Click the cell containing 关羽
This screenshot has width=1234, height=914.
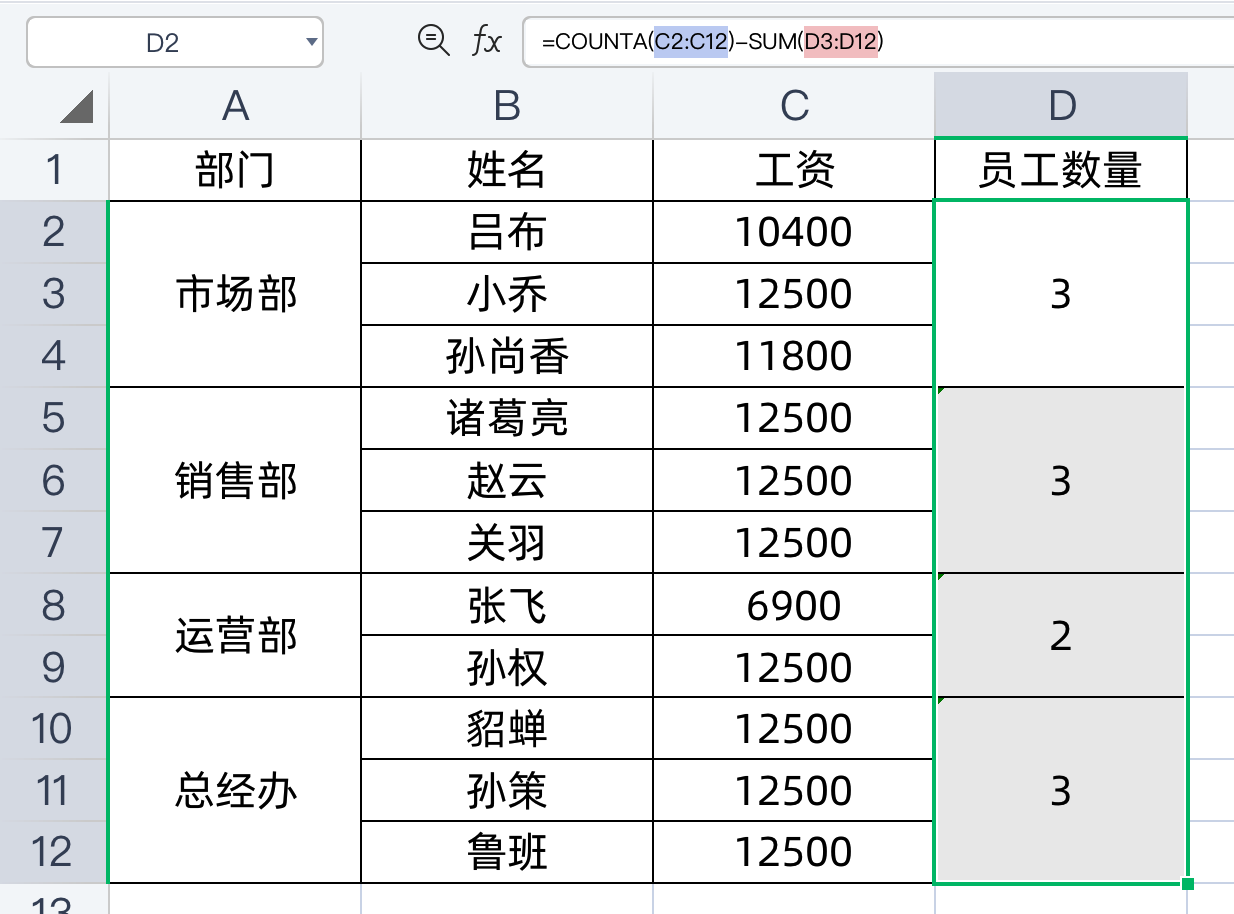coord(507,542)
